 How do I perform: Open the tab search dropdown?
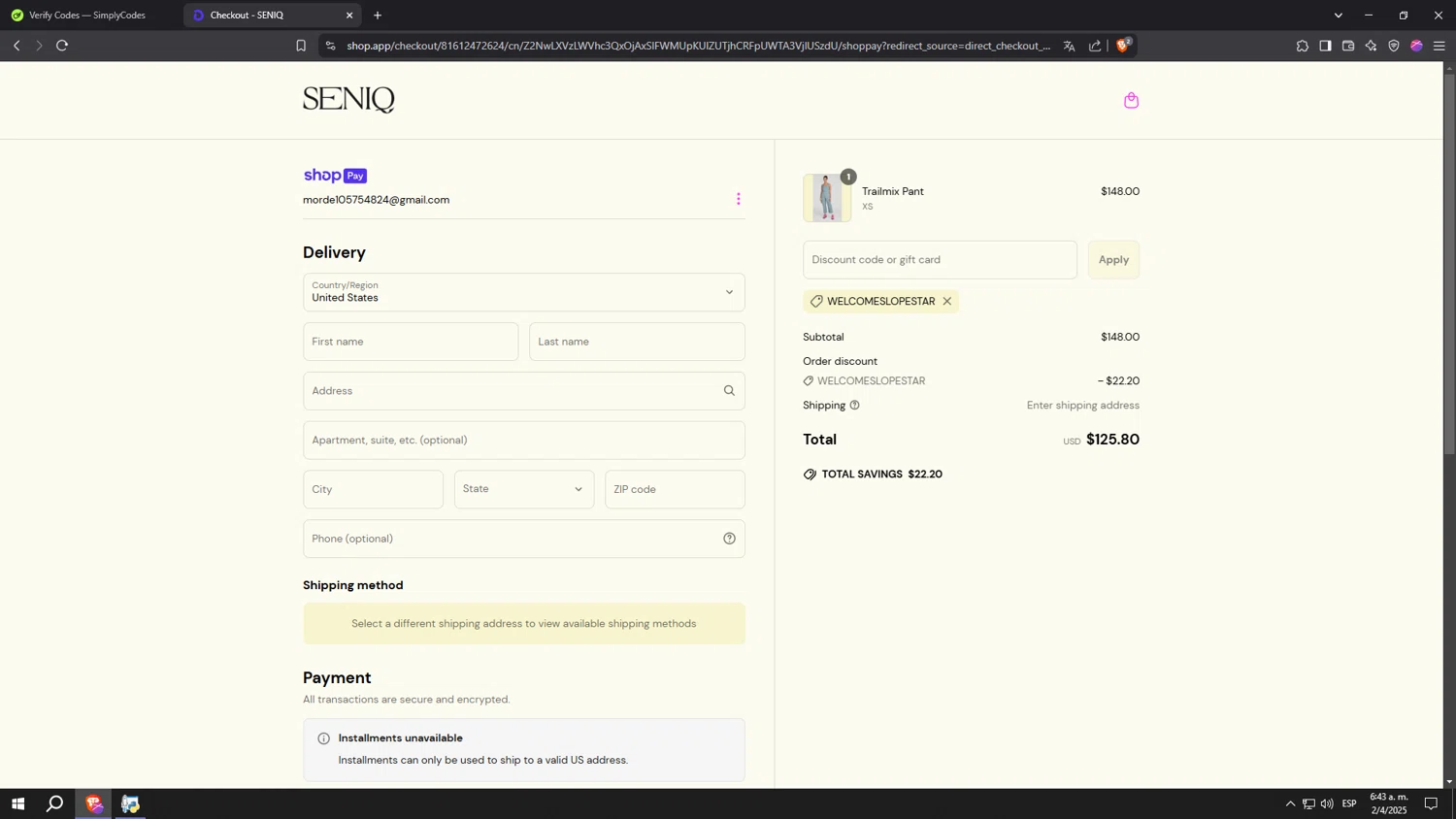coord(1339,16)
